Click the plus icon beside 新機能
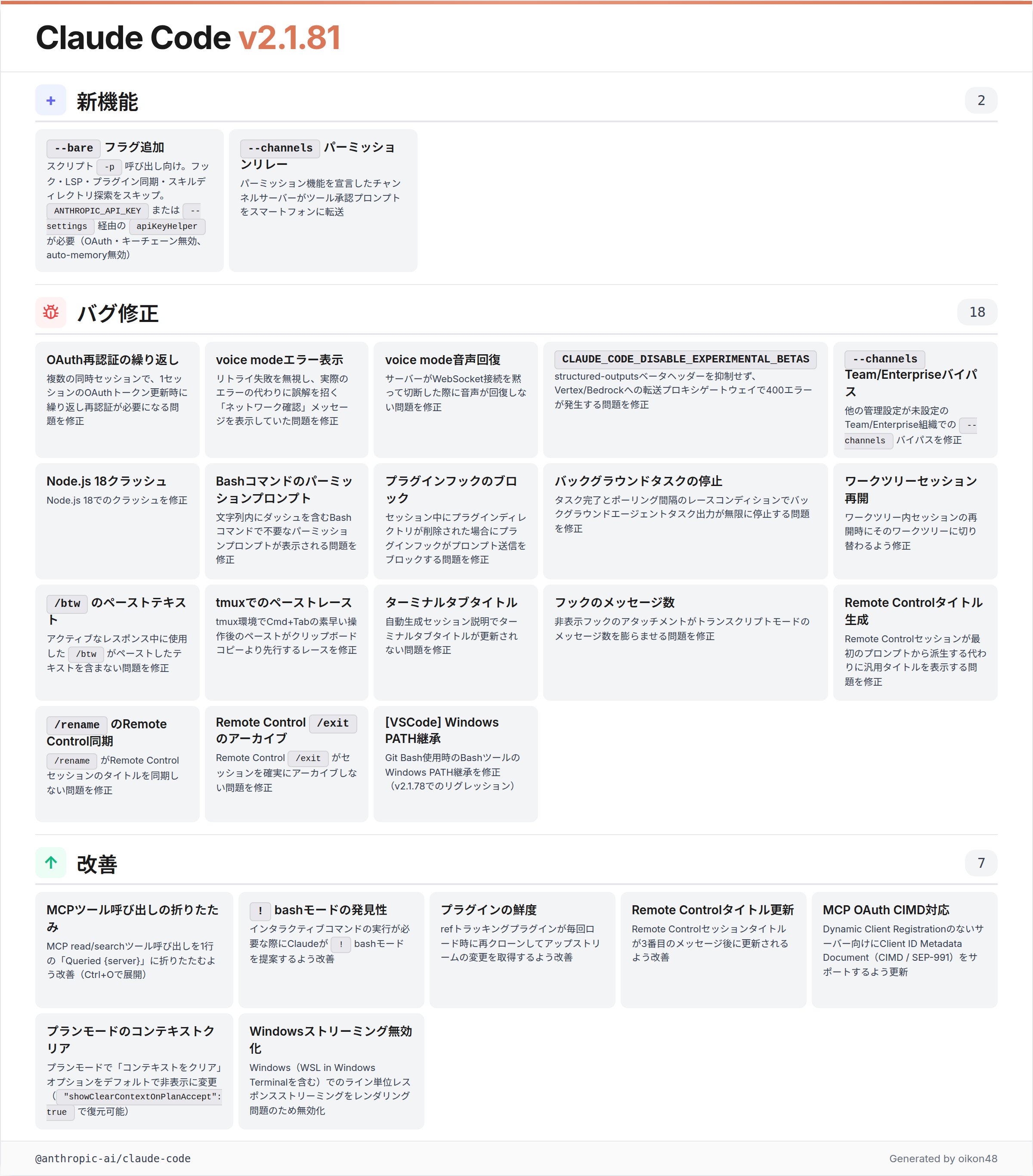 click(x=51, y=101)
